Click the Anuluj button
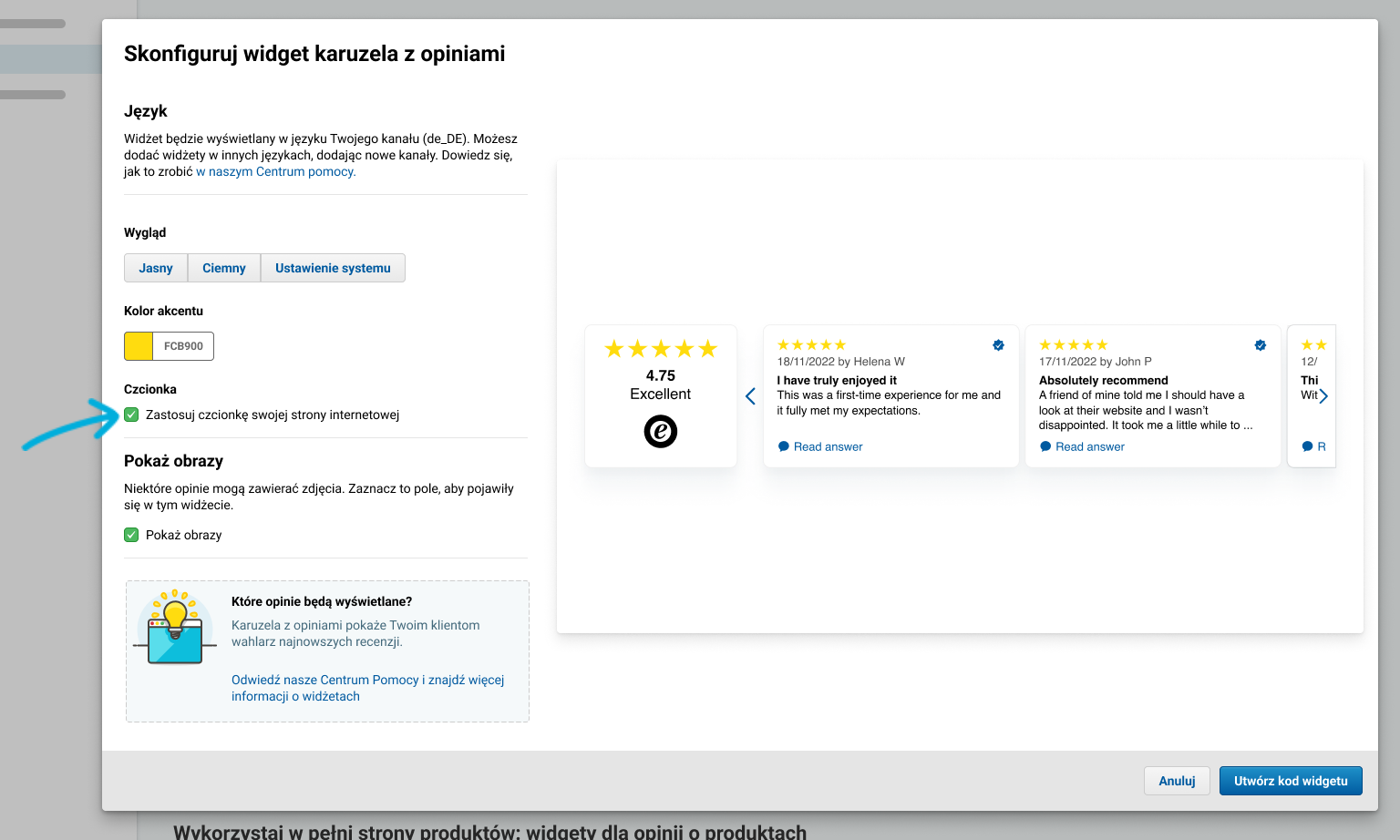The image size is (1400, 840). (x=1177, y=781)
